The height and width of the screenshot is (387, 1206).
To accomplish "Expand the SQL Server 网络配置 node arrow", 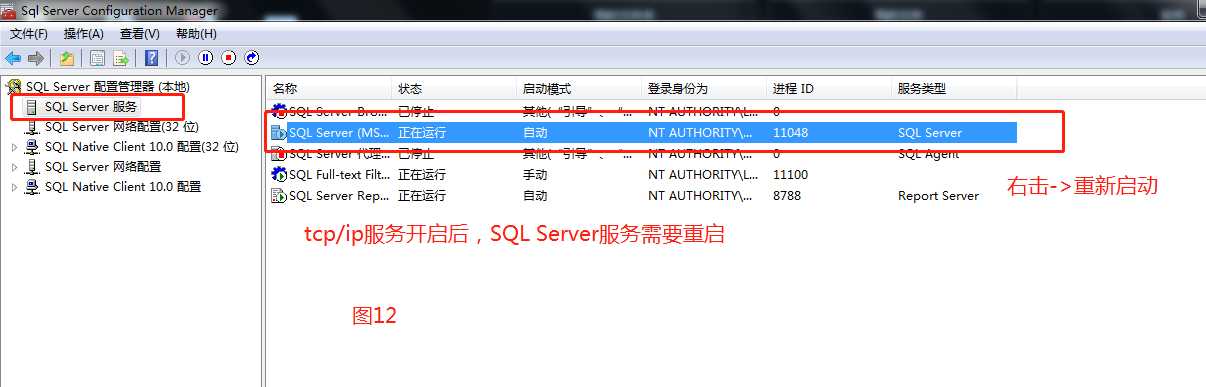I will point(14,167).
